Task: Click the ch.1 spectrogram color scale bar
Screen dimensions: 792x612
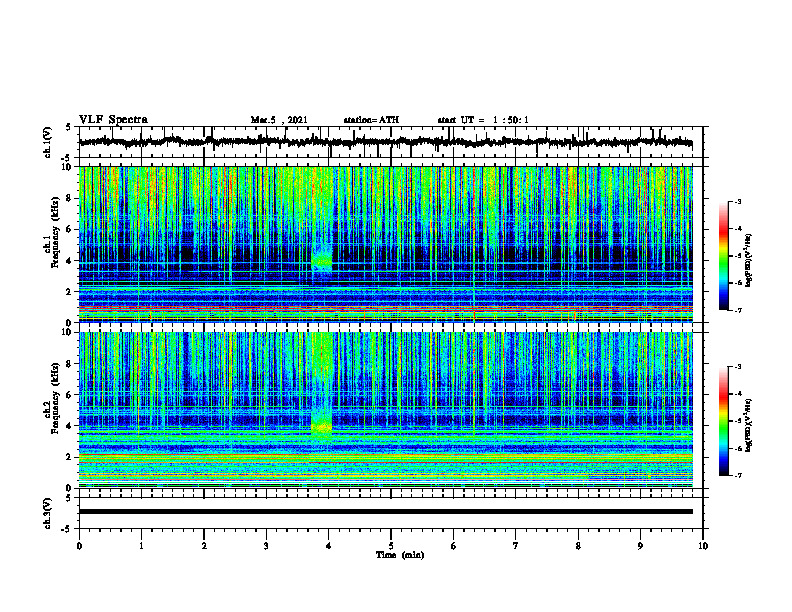Action: pyautogui.click(x=723, y=256)
